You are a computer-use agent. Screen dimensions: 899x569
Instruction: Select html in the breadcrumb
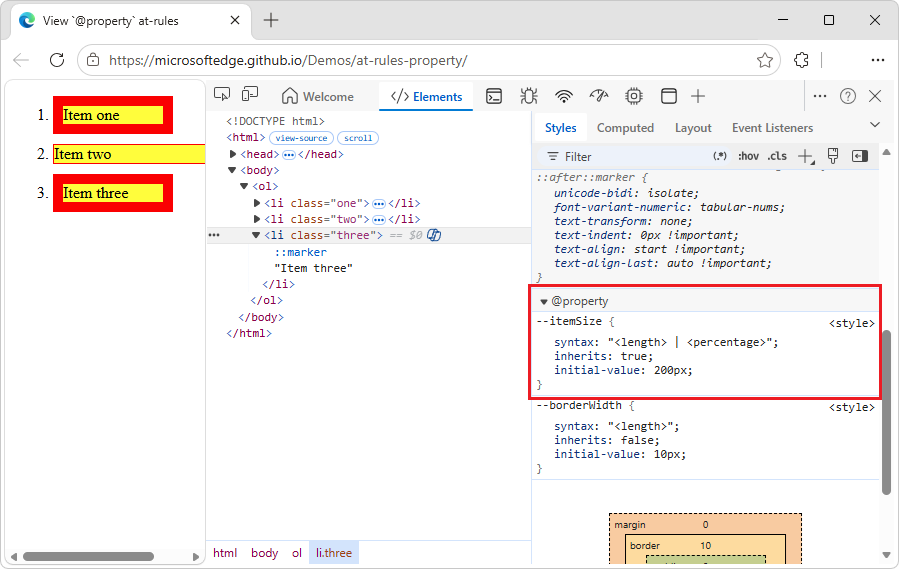pyautogui.click(x=225, y=553)
